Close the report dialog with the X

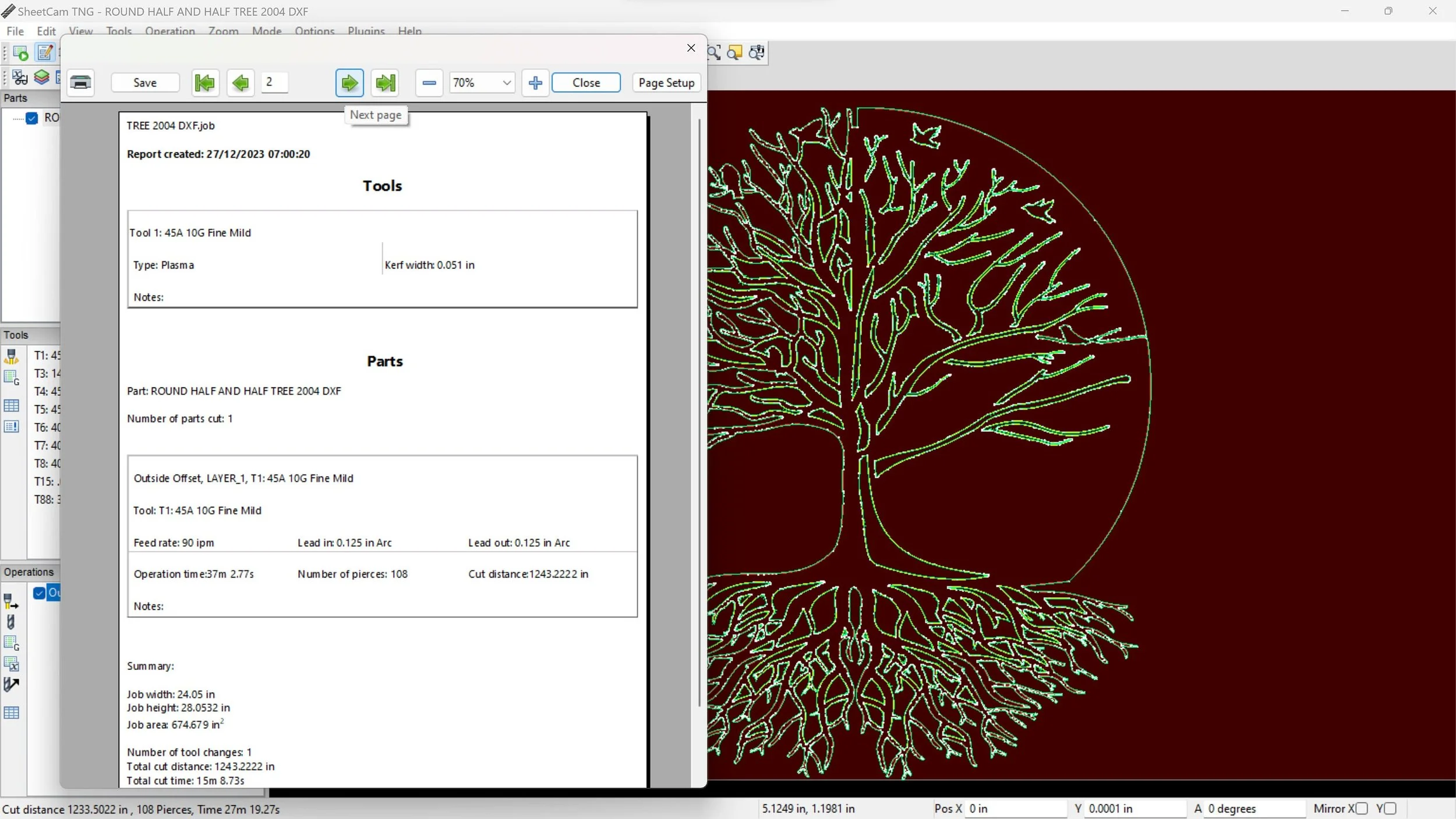coord(691,48)
